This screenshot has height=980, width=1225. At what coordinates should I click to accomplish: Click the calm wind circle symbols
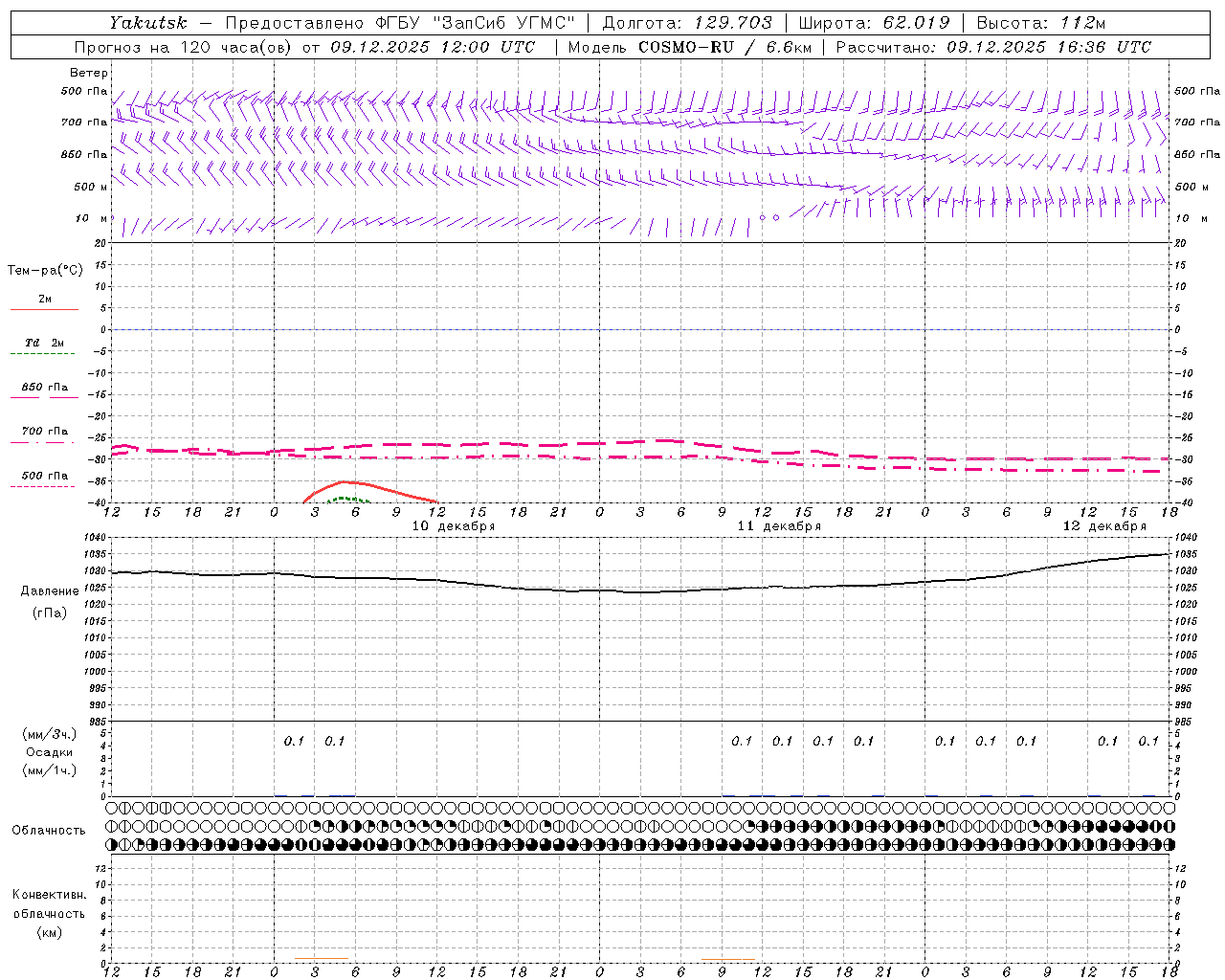coord(768,217)
